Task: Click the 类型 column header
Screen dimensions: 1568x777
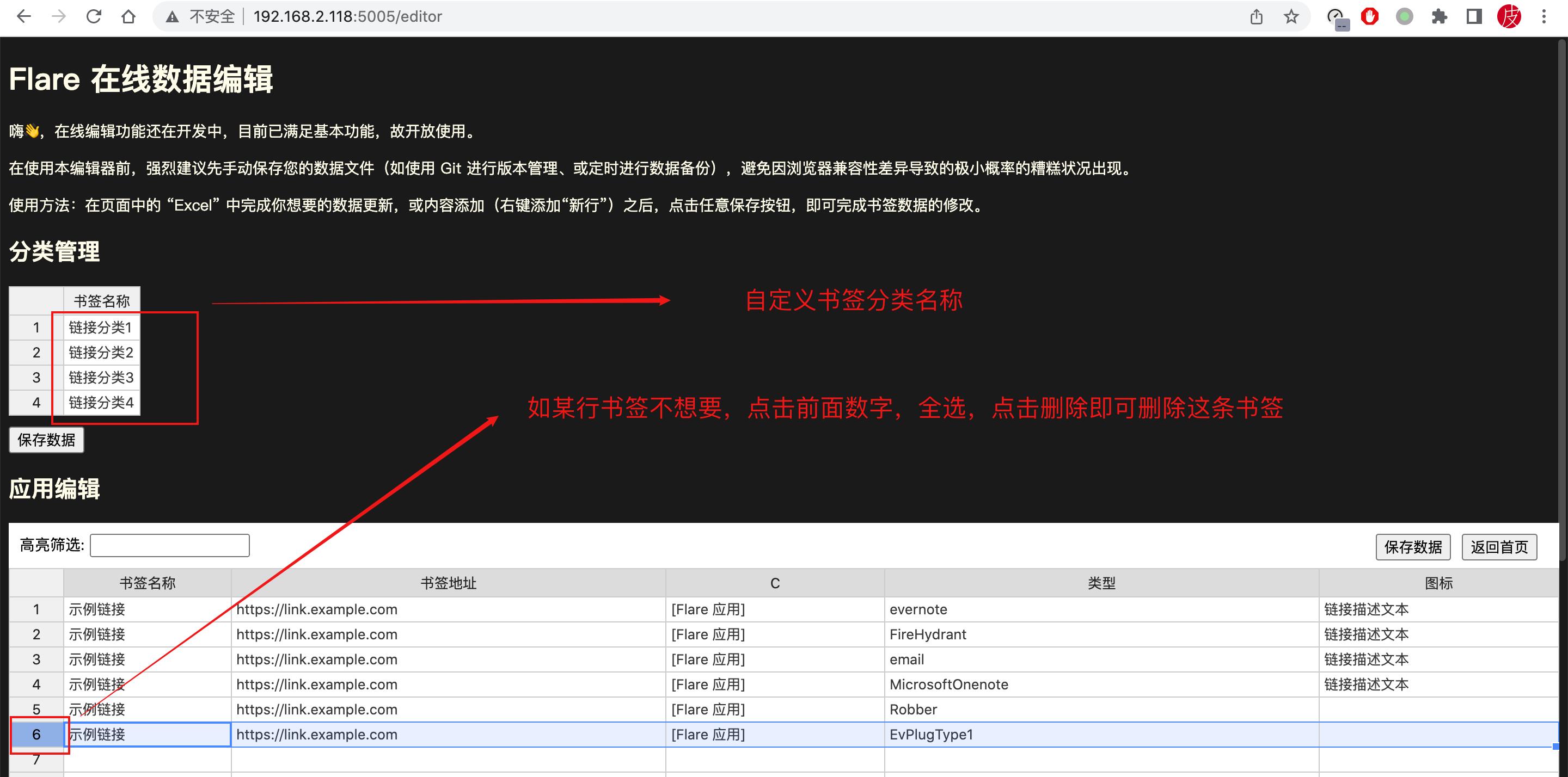Action: pyautogui.click(x=1102, y=583)
